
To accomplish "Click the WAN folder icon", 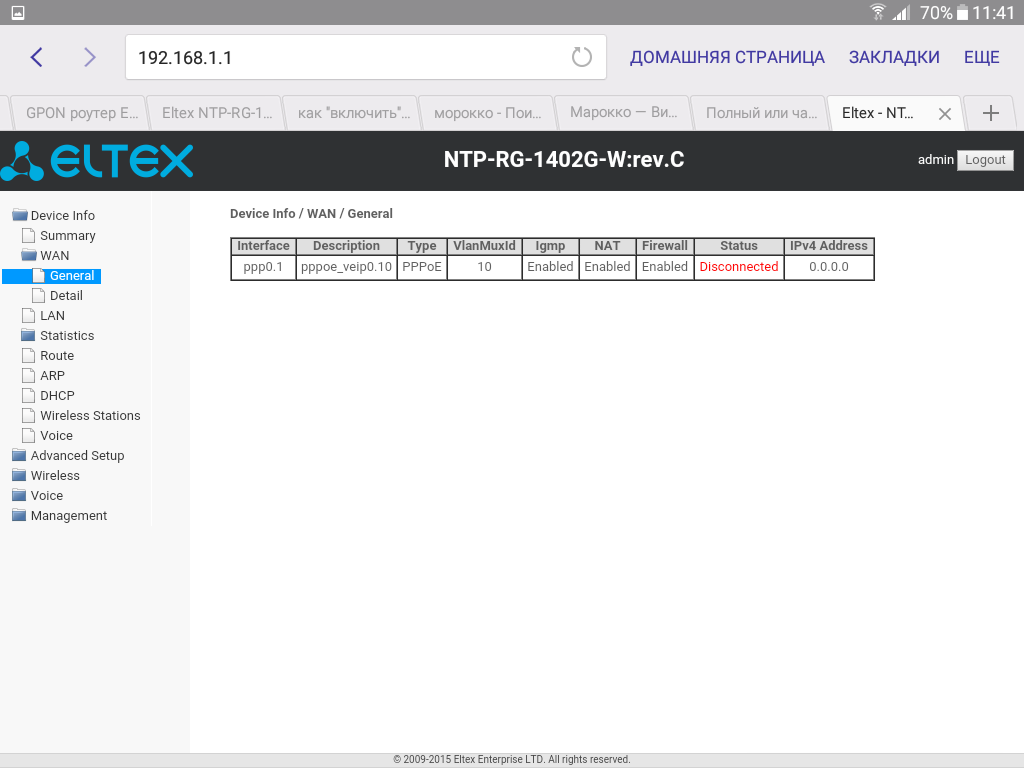I will (x=29, y=255).
